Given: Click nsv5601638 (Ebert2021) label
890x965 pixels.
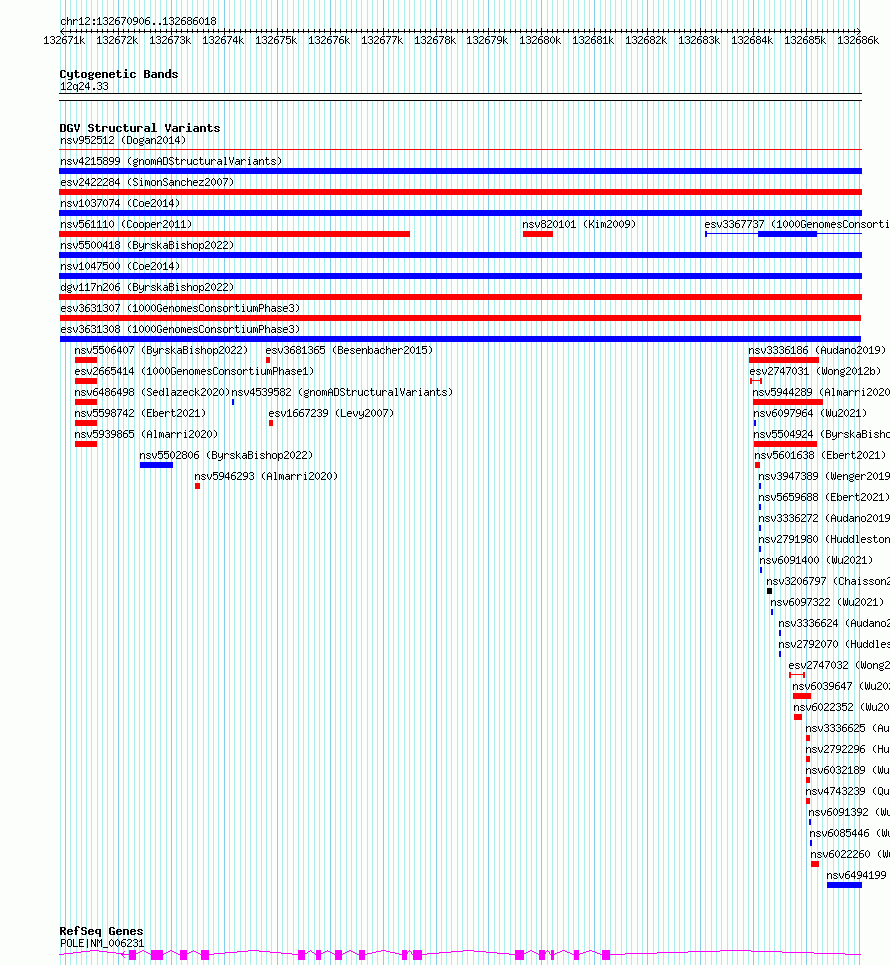Looking at the screenshot, I should click(820, 455).
